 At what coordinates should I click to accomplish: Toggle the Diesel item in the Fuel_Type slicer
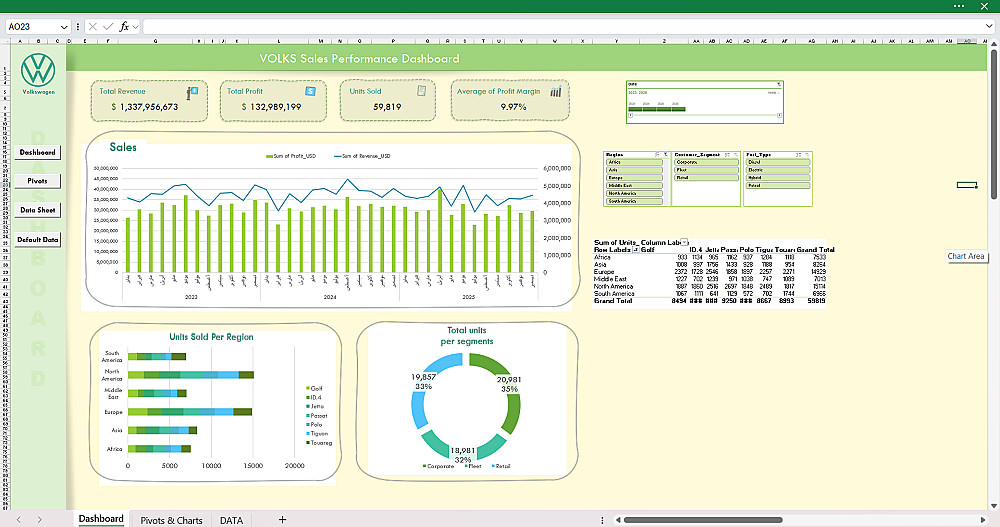coord(778,162)
